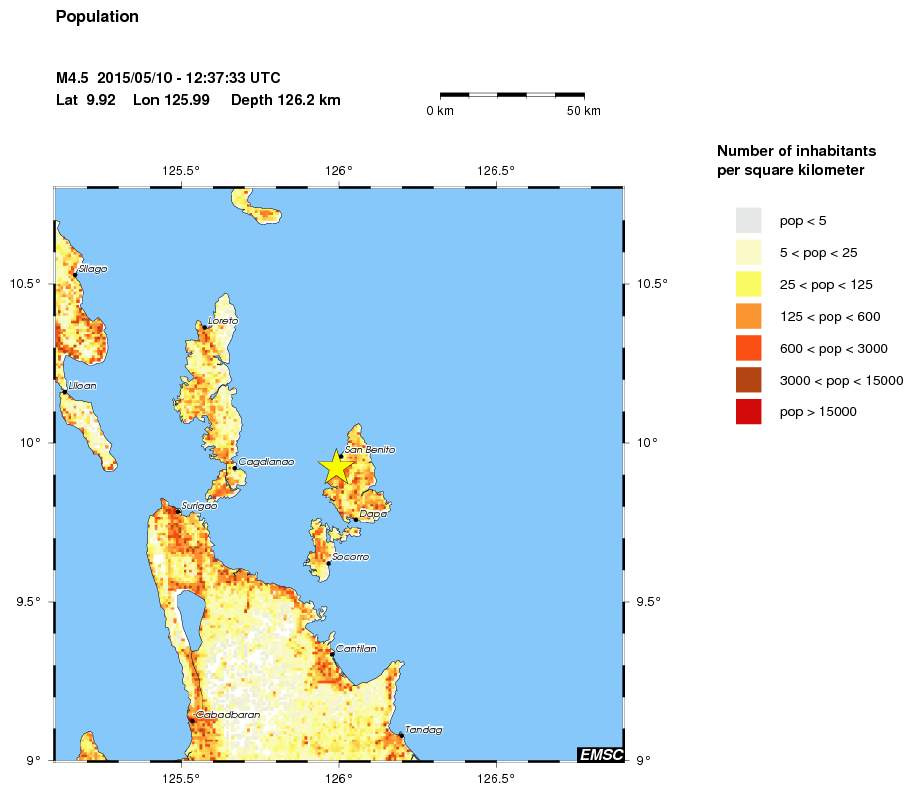
Task: Select the orange '125 < pop < 600' swatch
Action: click(x=748, y=316)
